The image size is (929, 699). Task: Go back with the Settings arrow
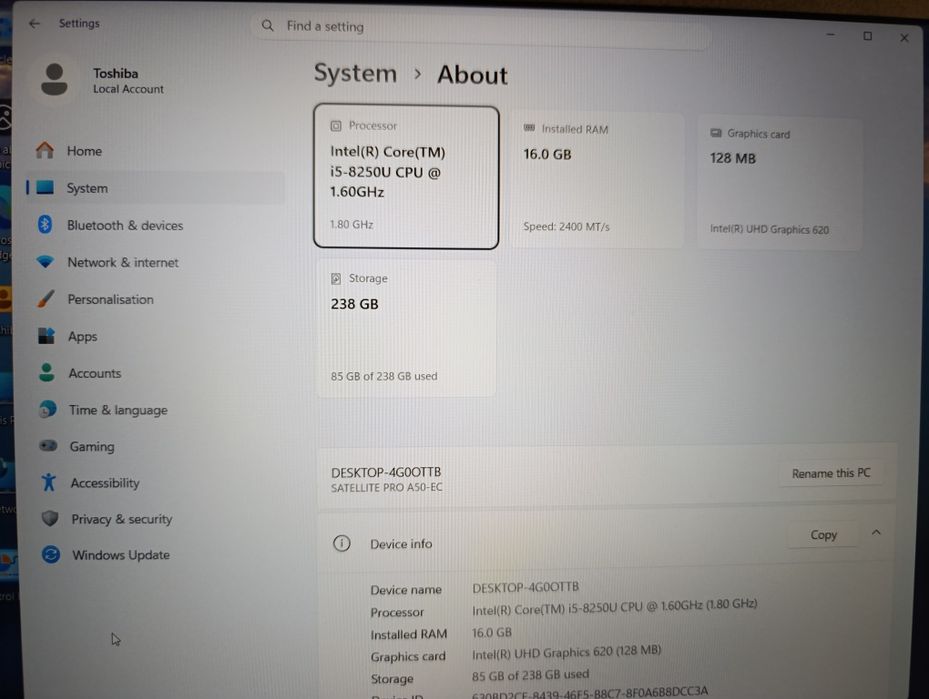pyautogui.click(x=34, y=24)
